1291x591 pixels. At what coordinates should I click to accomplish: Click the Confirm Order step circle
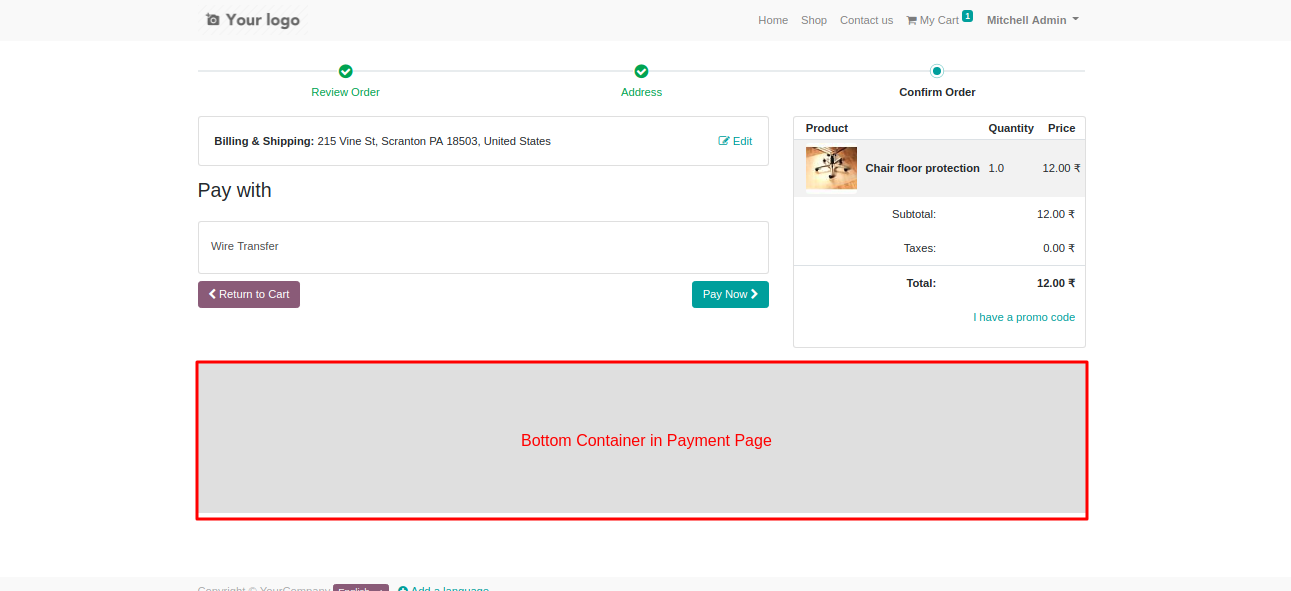pos(936,71)
